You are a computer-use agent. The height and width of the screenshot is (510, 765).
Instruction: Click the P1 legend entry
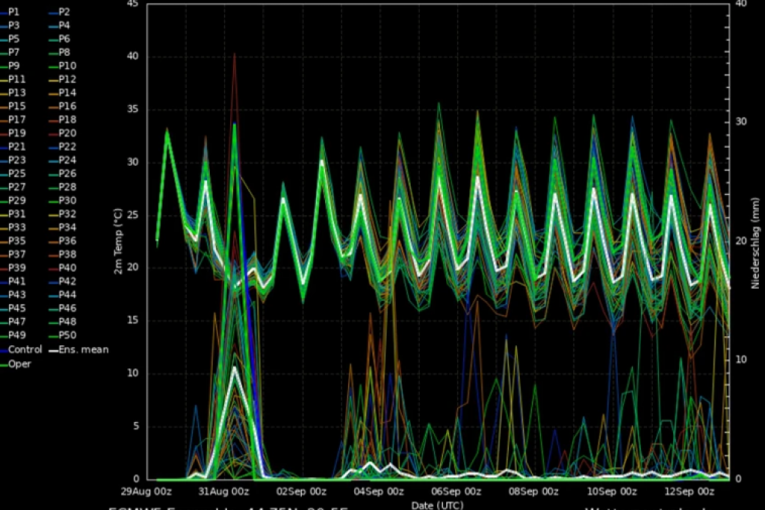click(x=14, y=11)
